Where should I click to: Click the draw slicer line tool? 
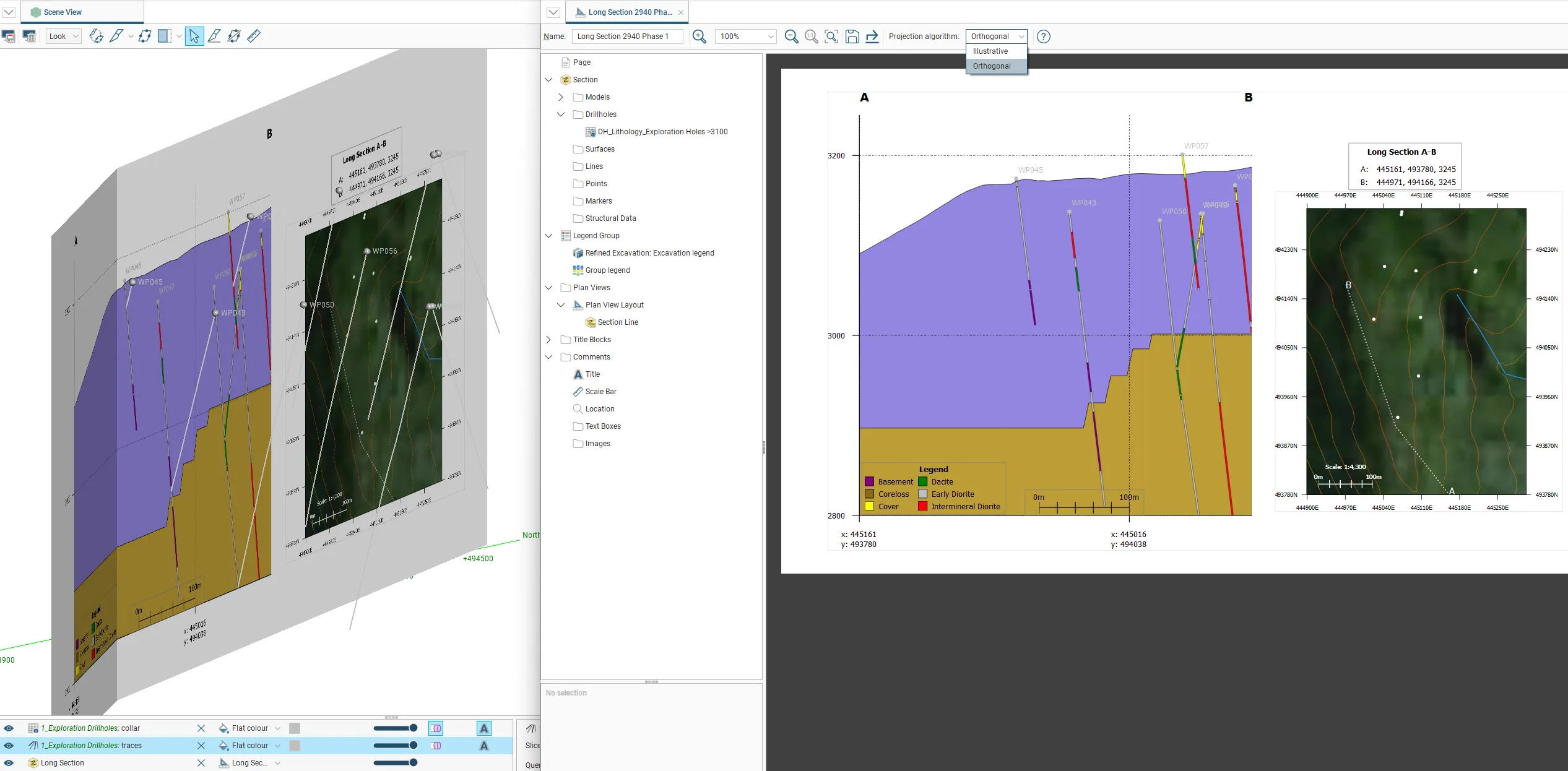coord(215,36)
